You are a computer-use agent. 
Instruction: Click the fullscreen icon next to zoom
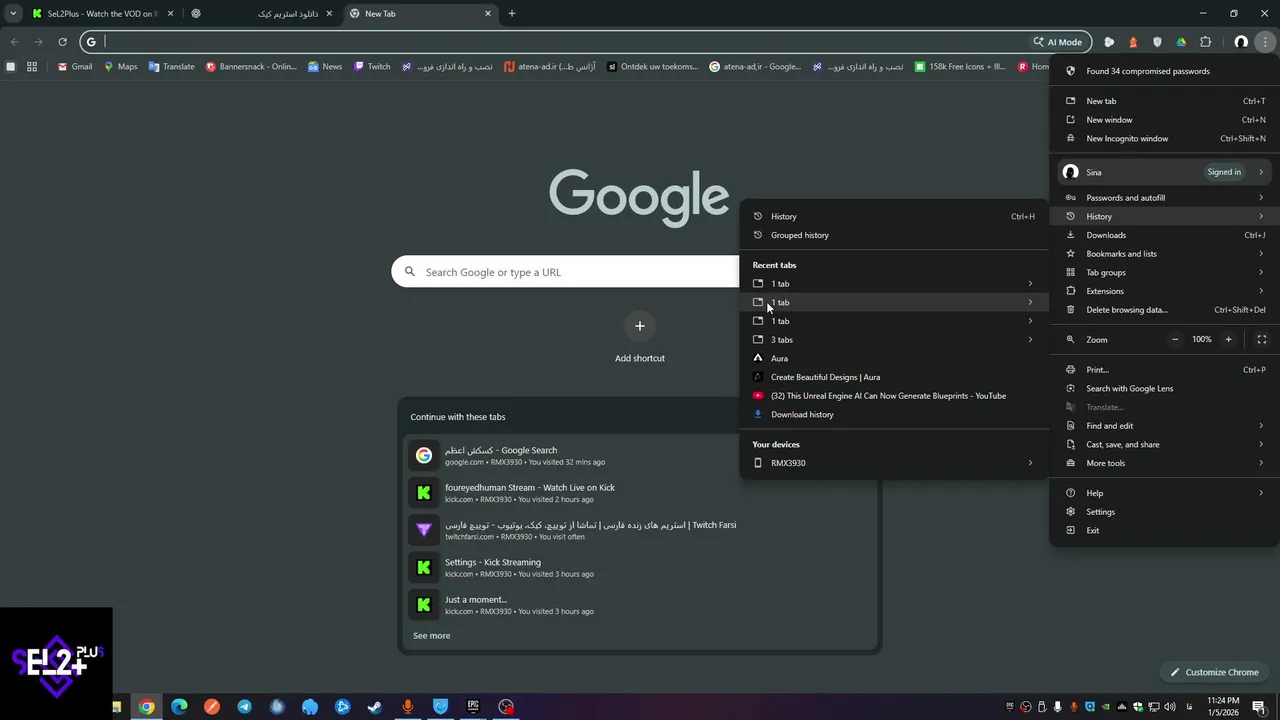tap(1262, 339)
